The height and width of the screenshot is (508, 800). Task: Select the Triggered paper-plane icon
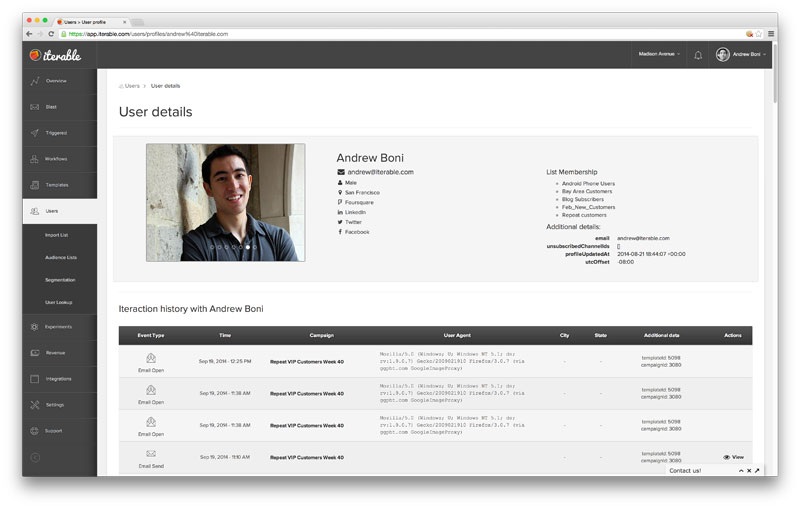35,133
